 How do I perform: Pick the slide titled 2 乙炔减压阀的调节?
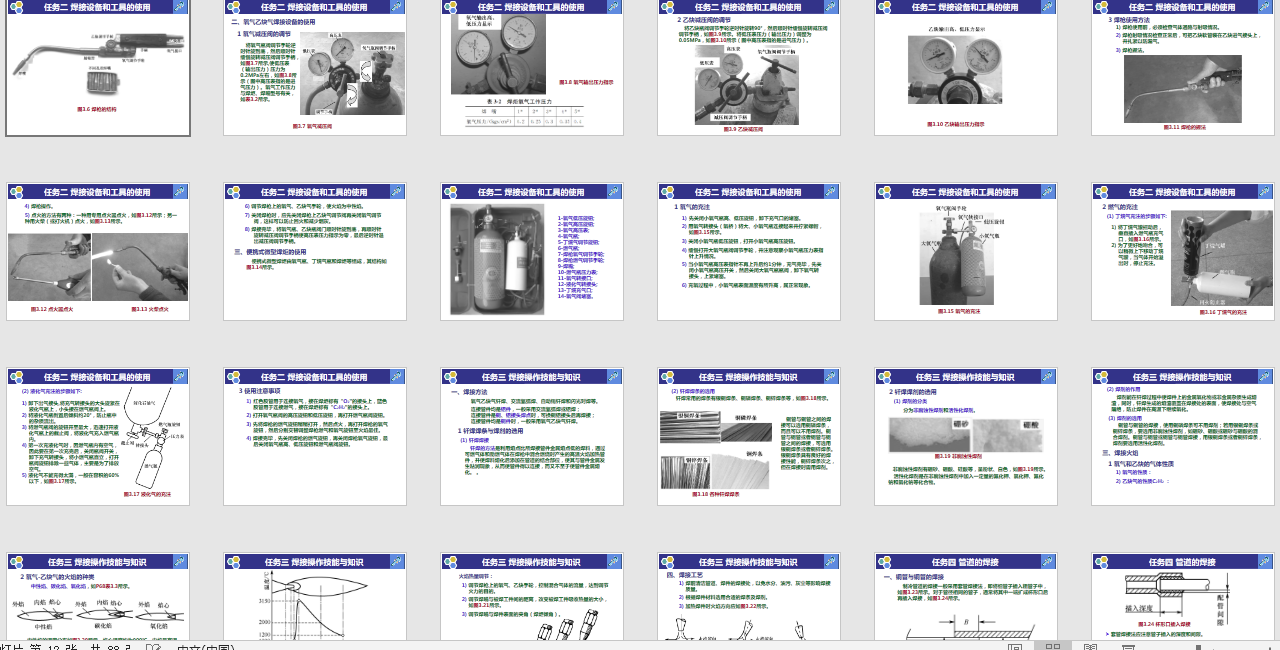pos(749,67)
